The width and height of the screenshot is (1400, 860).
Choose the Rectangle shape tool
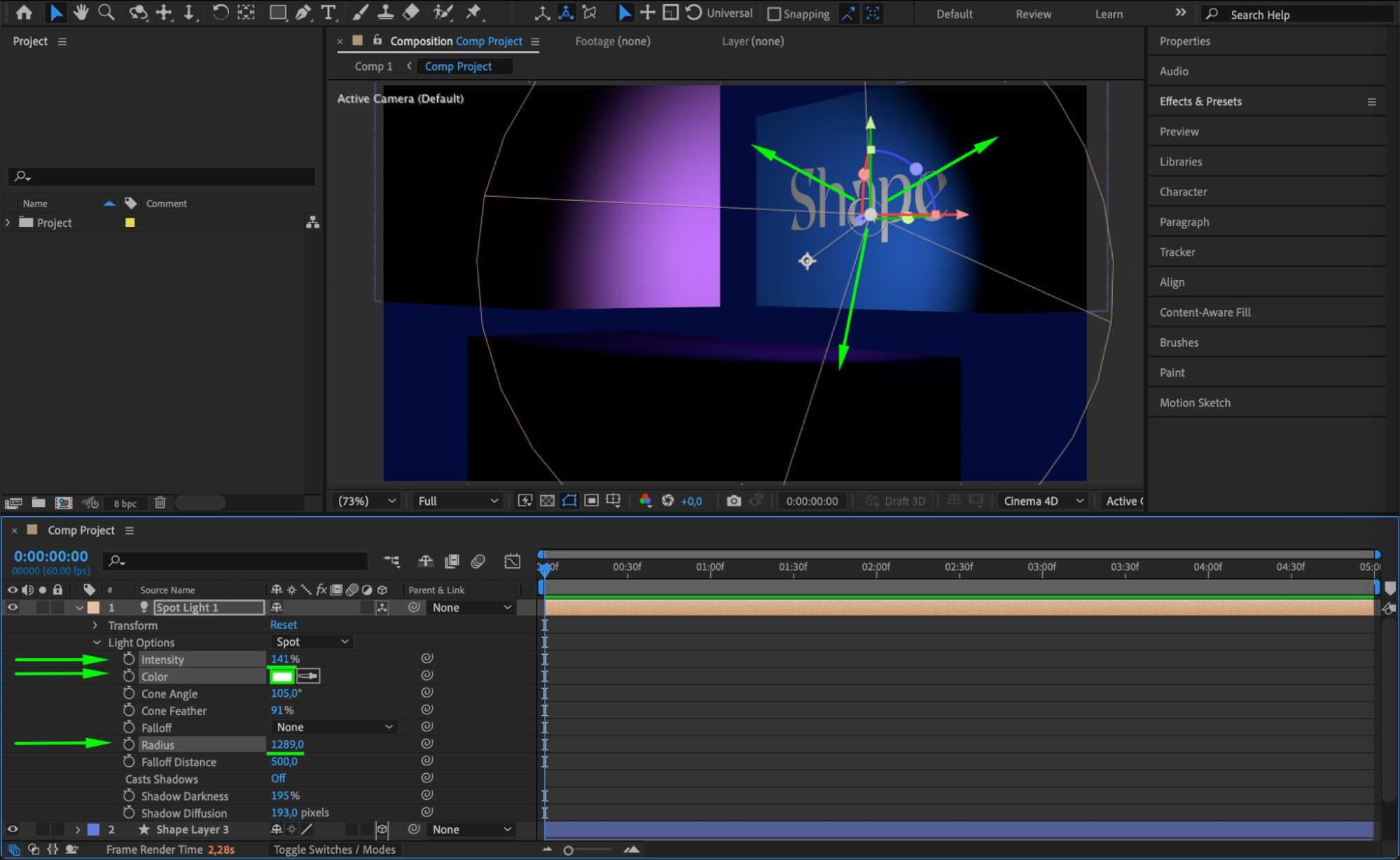278,13
